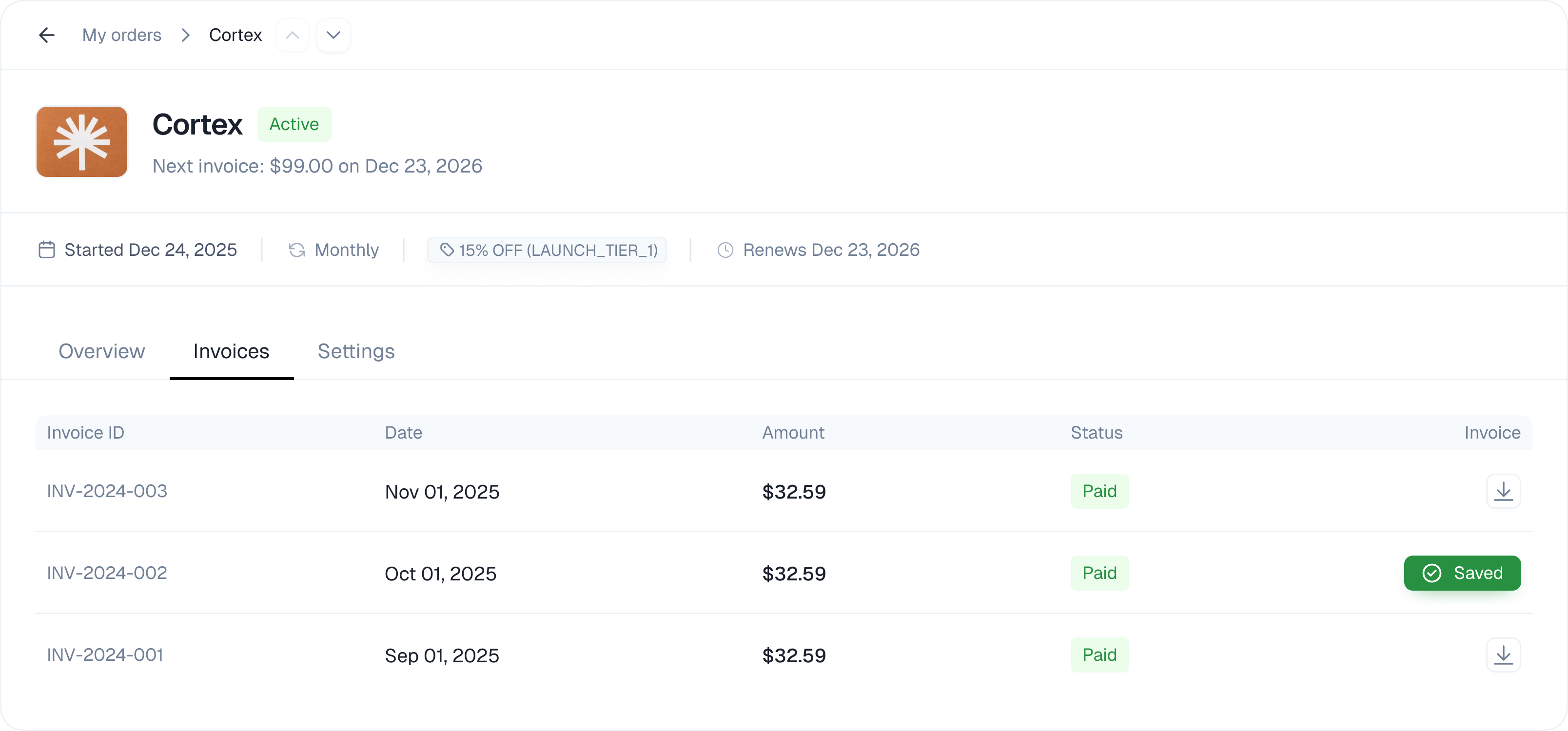Click breadcrumb chevron separator

point(186,35)
